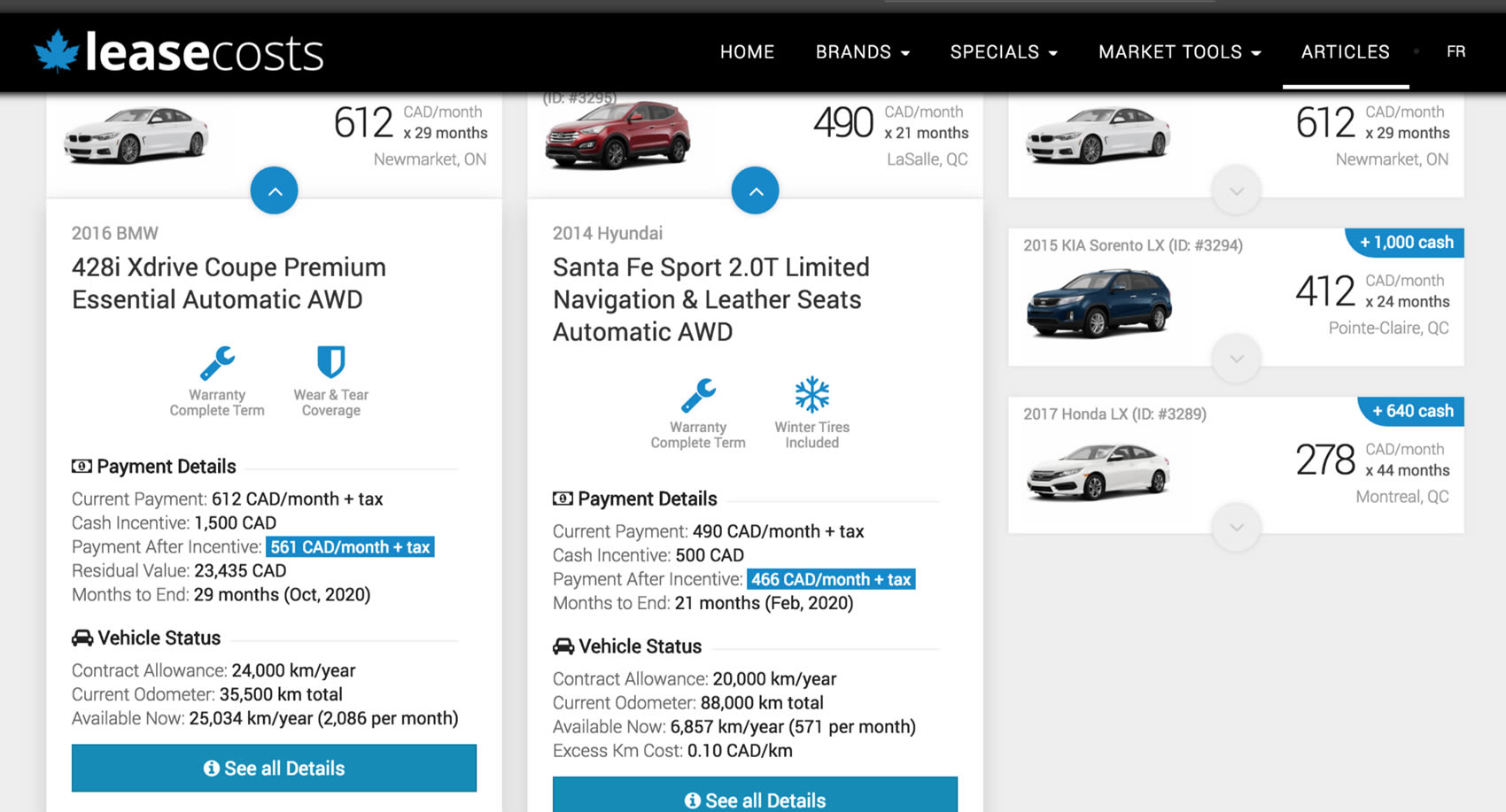Click See all Details for BMW 428i

click(274, 768)
